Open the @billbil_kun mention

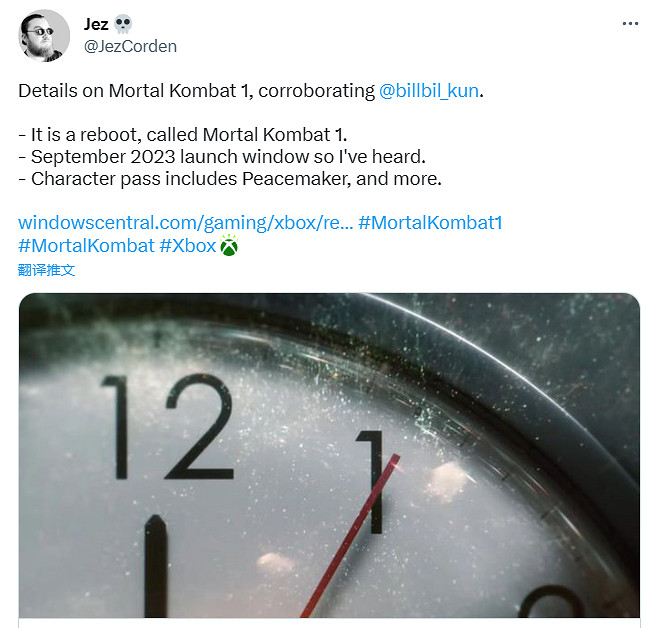(x=429, y=91)
